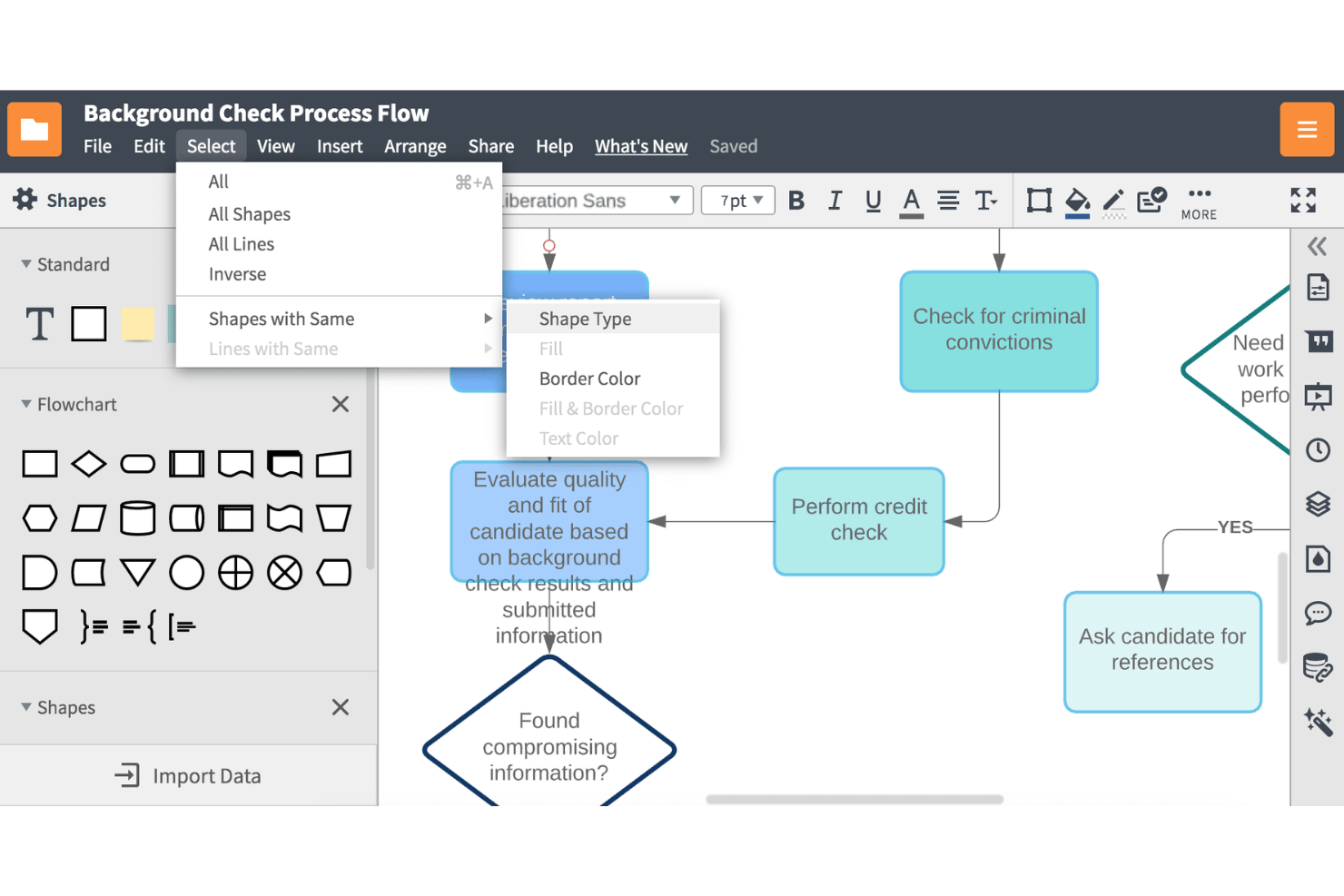Choose Inverse in the Select menu
This screenshot has width=1344, height=896.
click(x=340, y=274)
